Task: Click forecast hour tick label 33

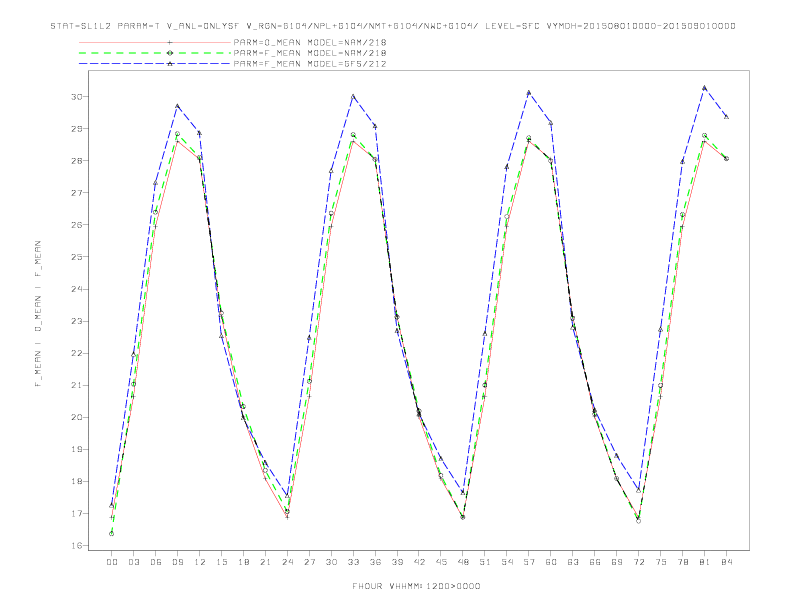Action: click(353, 562)
